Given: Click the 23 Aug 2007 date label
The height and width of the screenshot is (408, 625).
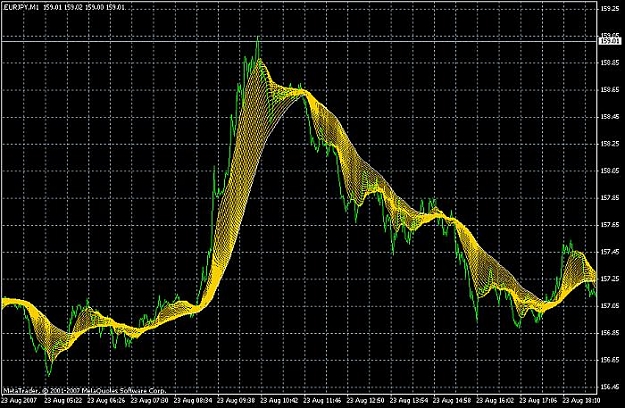Looking at the screenshot, I should click(x=19, y=400).
